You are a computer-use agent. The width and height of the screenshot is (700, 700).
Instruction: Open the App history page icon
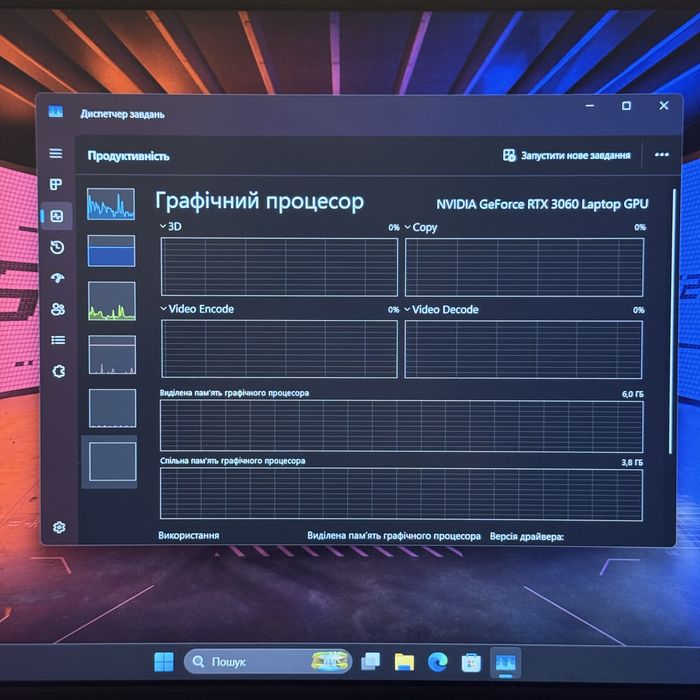(57, 247)
